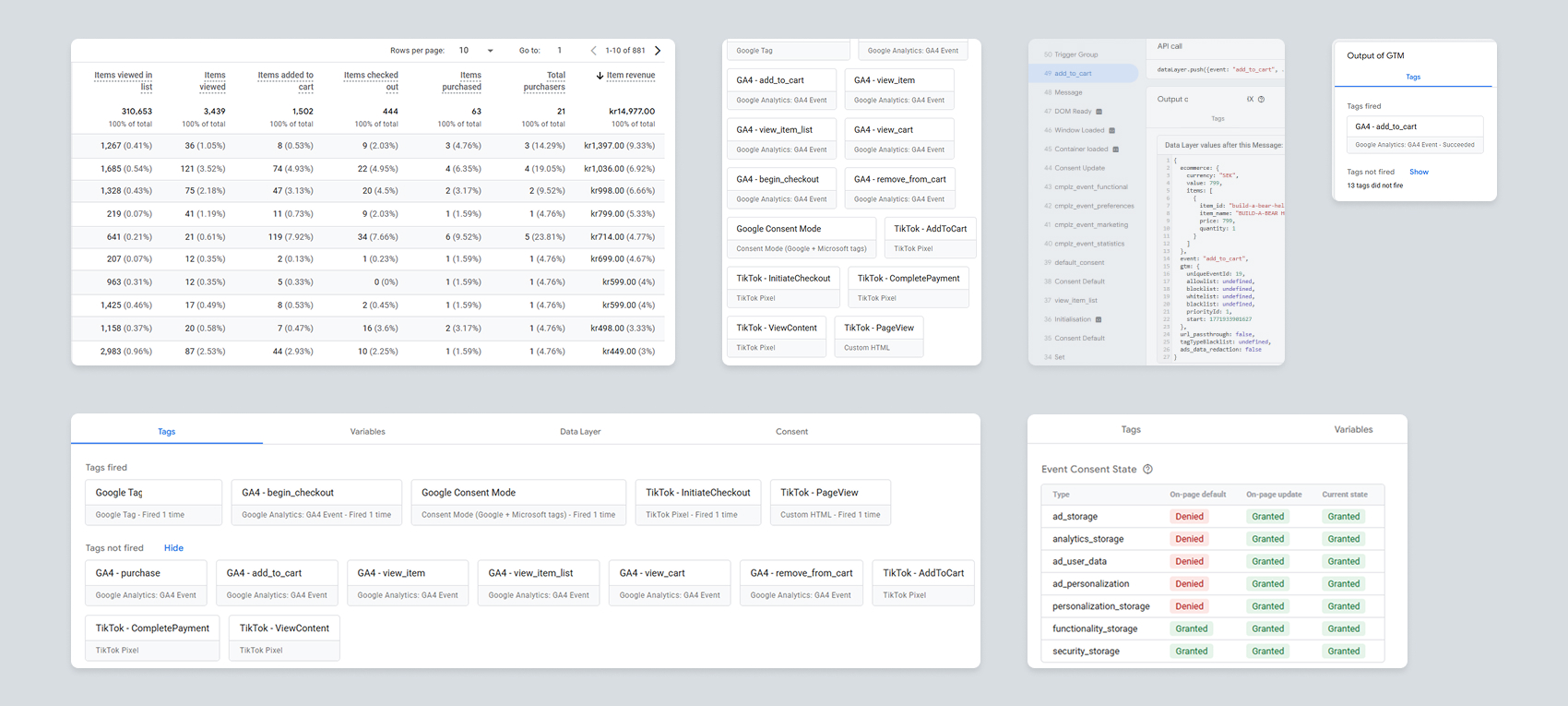Click the Data Layer values after this Message heading
The image size is (1568, 706).
[x=1223, y=145]
